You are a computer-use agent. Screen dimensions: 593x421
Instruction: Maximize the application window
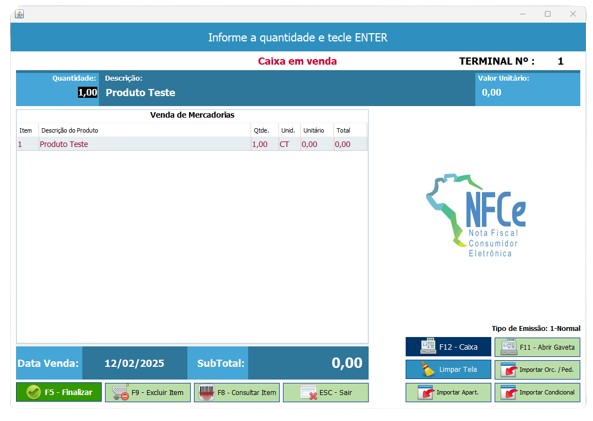pyautogui.click(x=548, y=14)
